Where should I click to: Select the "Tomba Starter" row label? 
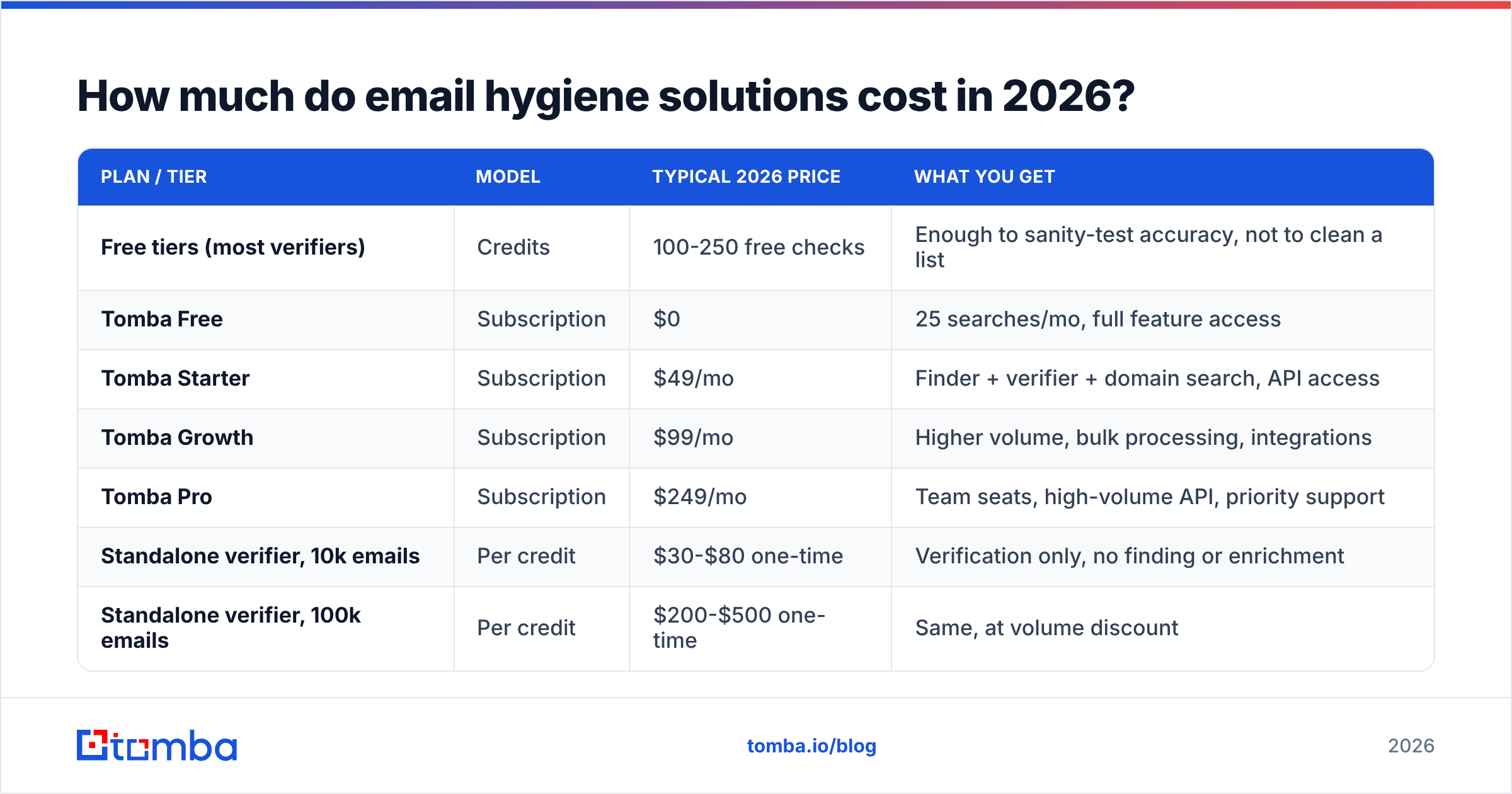175,378
